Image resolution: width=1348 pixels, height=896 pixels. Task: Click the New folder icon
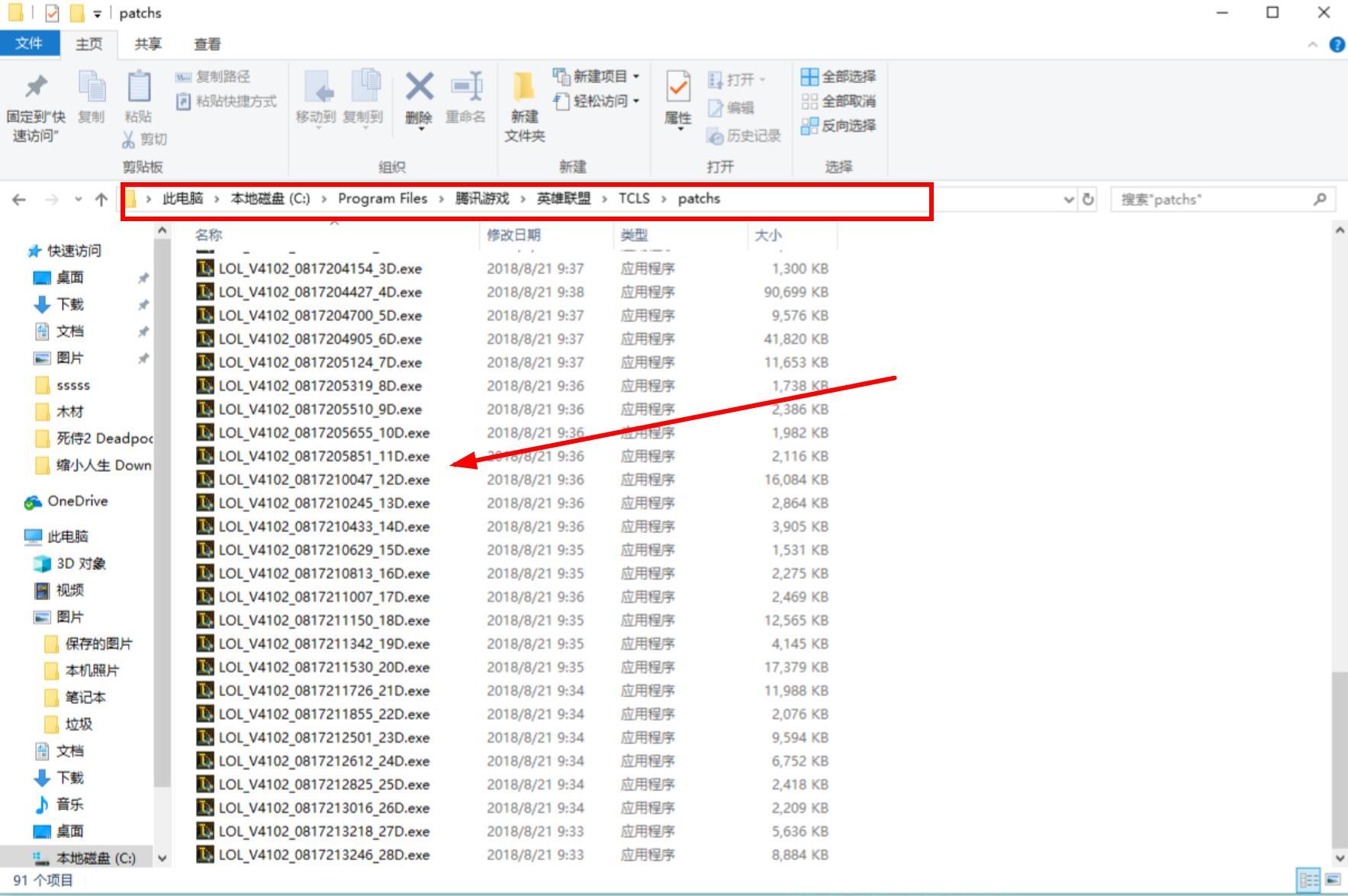tap(524, 86)
